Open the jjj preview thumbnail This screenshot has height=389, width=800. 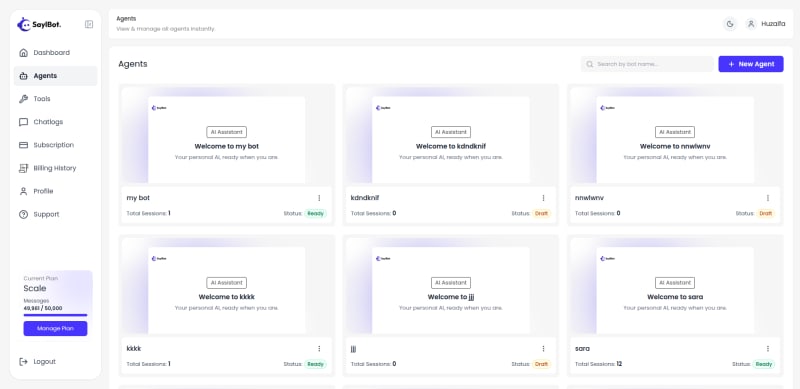click(451, 285)
